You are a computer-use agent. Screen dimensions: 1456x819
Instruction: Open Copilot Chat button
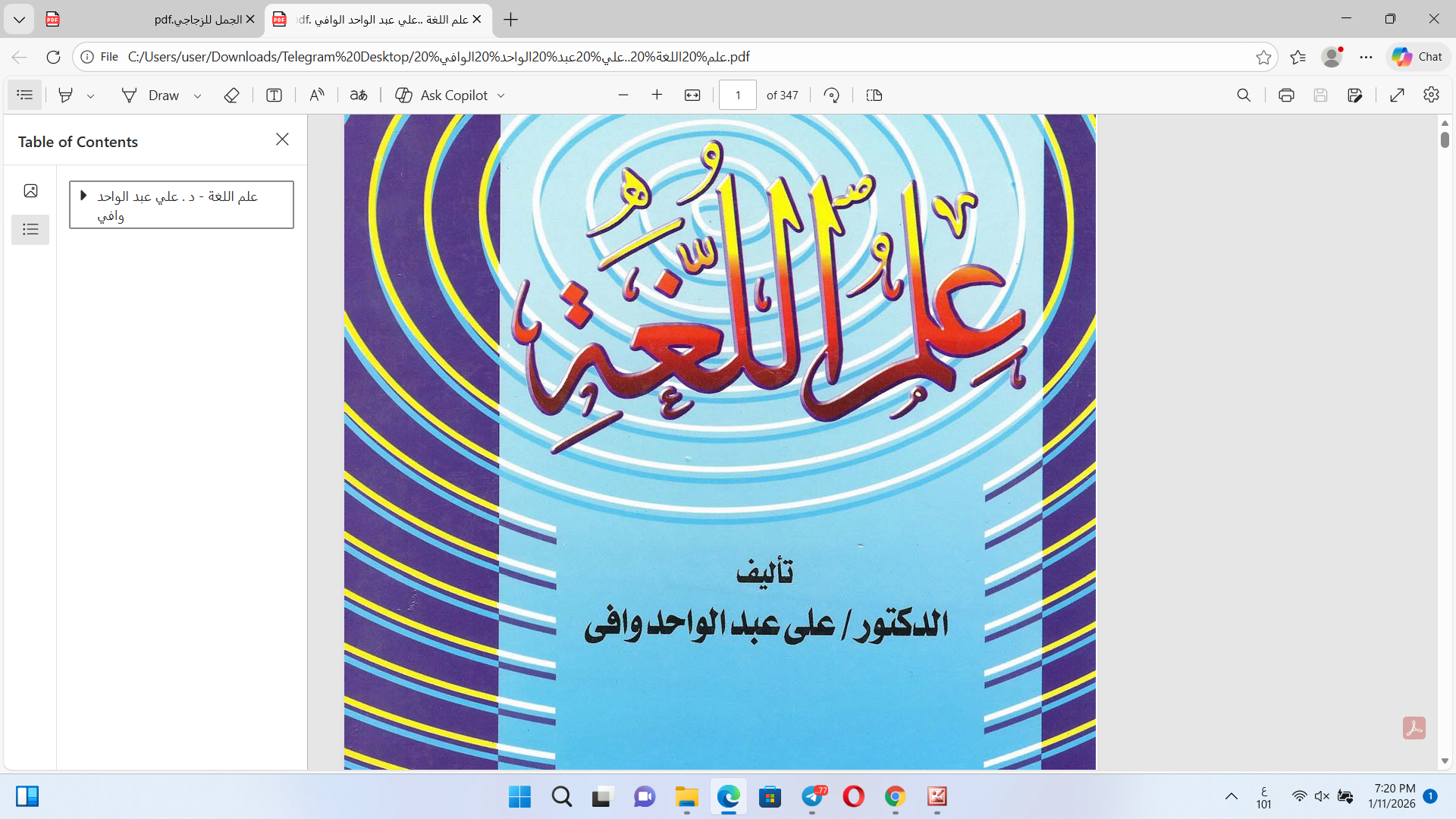(1418, 57)
